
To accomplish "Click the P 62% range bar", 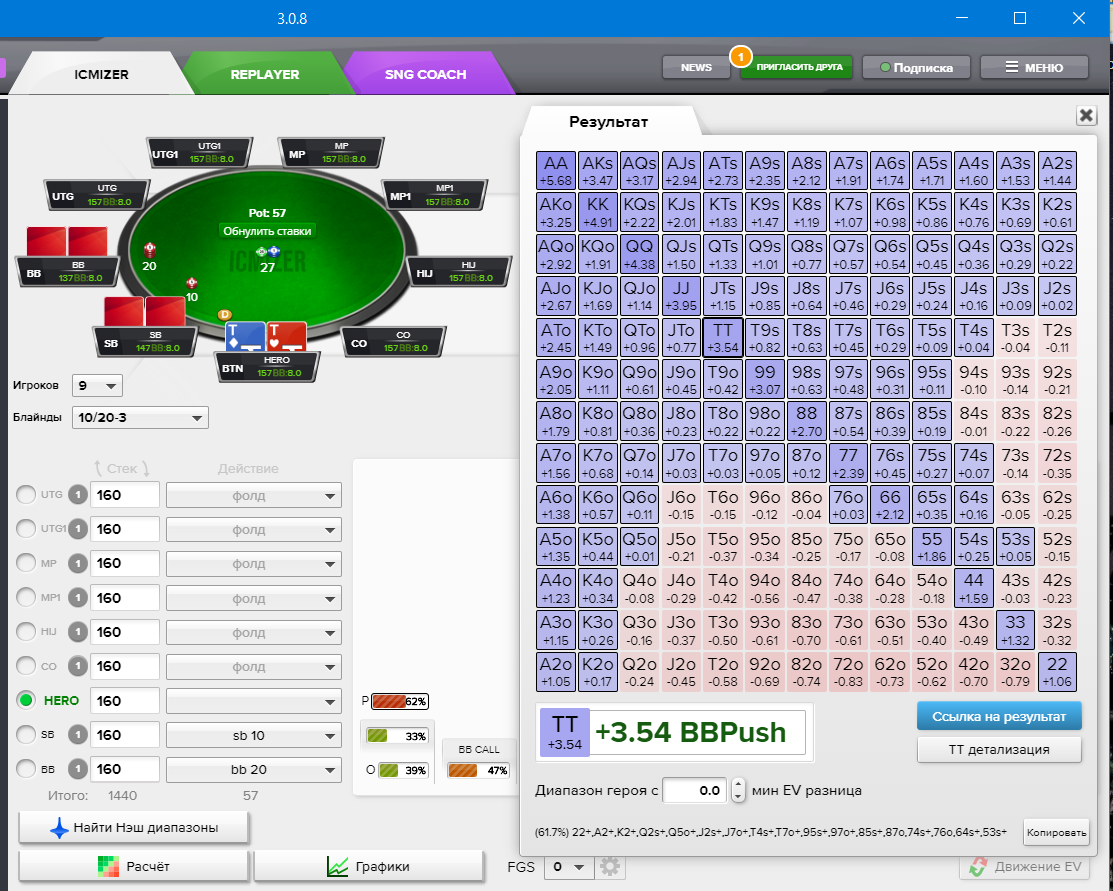I will click(400, 701).
